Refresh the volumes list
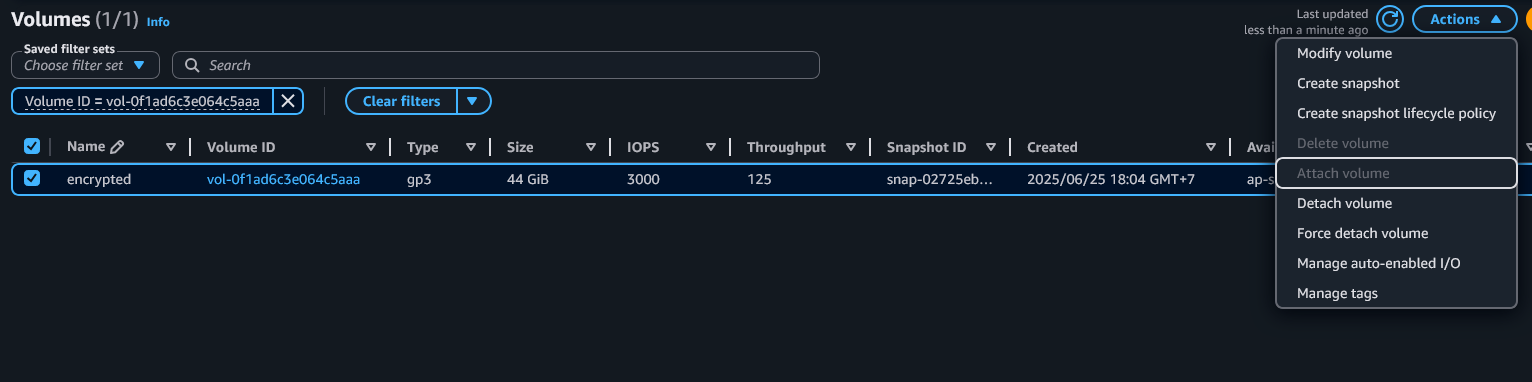This screenshot has height=382, width=1532. pyautogui.click(x=1390, y=19)
